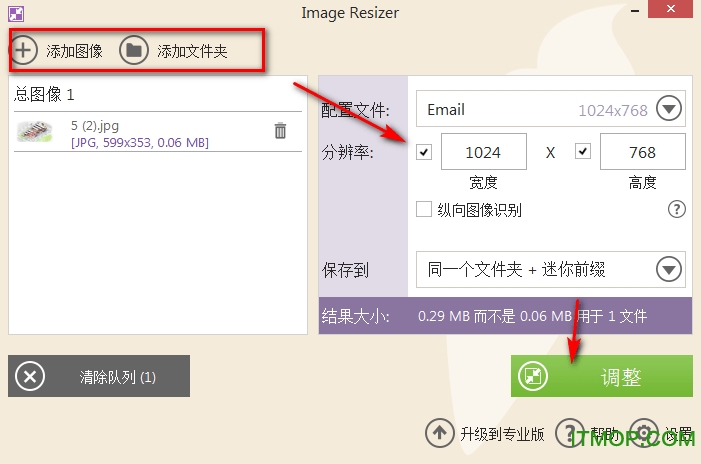Minimize the Image Resizer window
Screen dimensions: 701x464
[634, 11]
